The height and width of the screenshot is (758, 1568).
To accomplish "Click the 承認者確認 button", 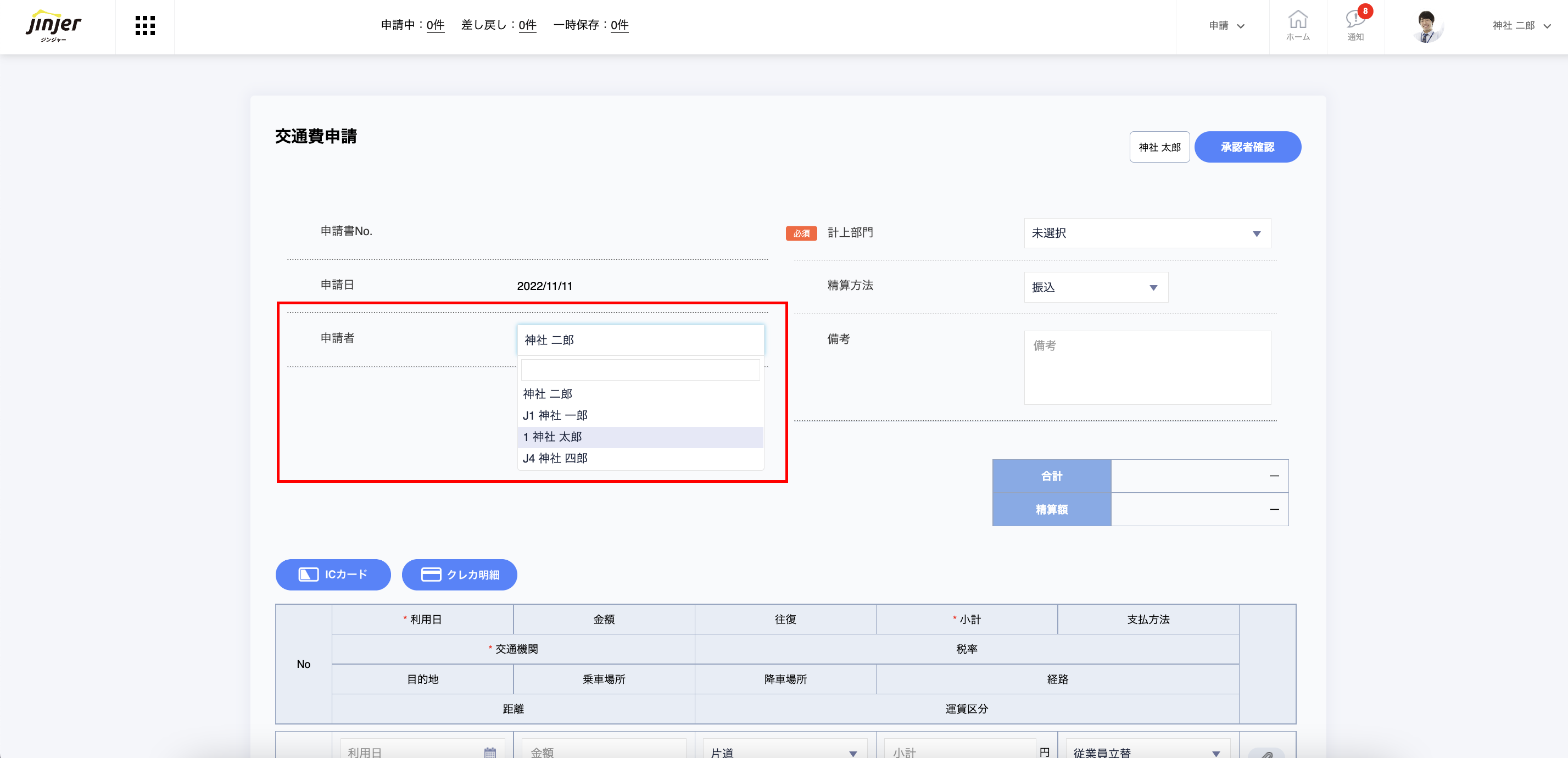I will [1247, 147].
